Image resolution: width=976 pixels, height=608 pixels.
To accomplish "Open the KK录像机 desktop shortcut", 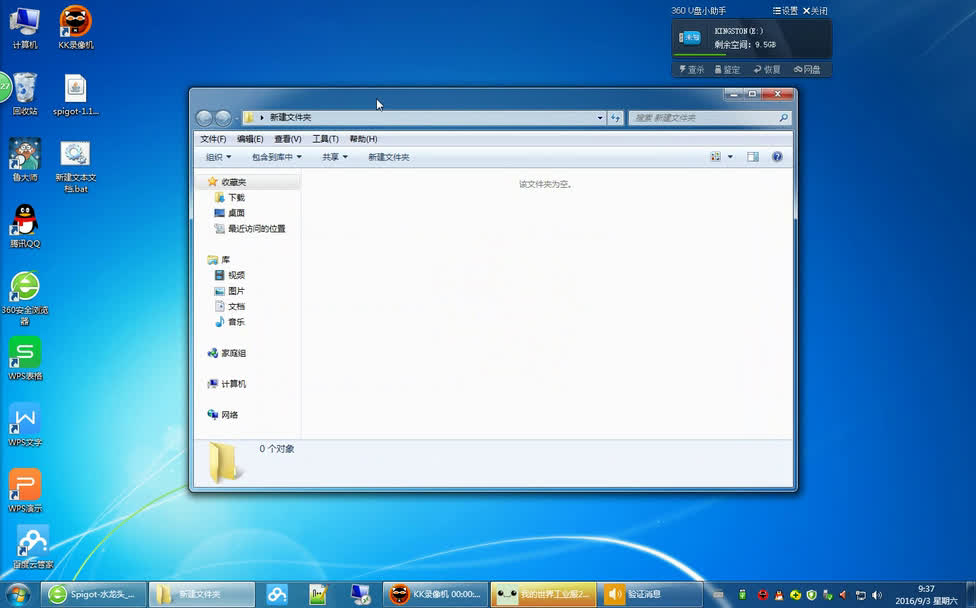I will (75, 27).
